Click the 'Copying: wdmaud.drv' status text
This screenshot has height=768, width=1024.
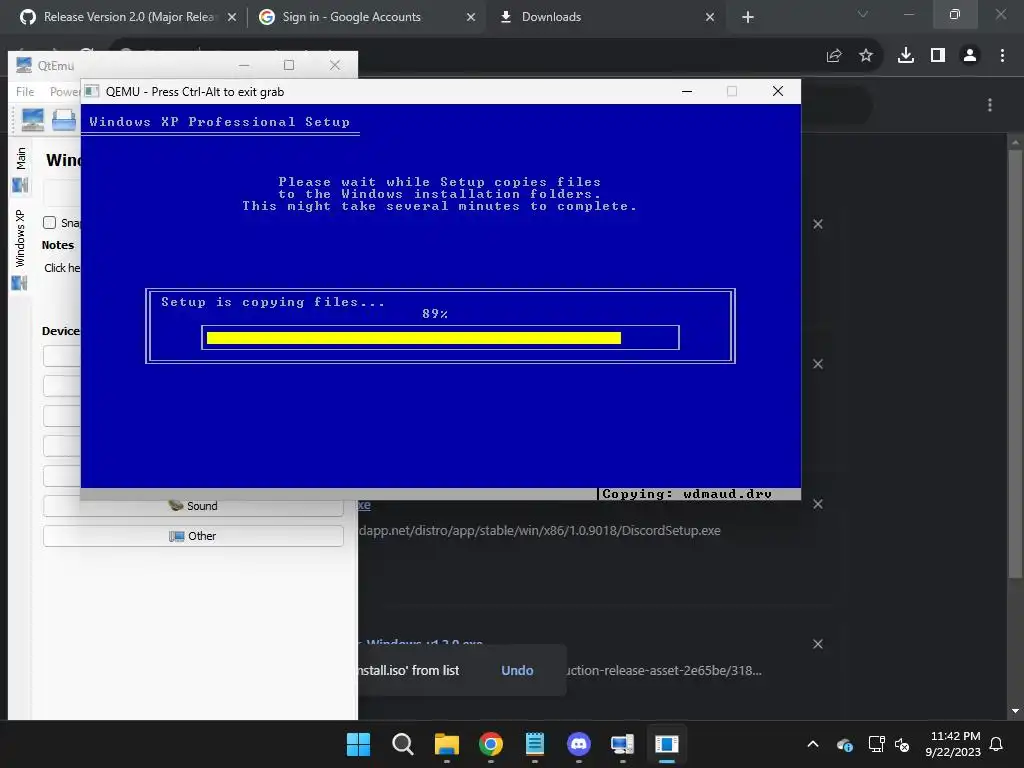(x=686, y=494)
